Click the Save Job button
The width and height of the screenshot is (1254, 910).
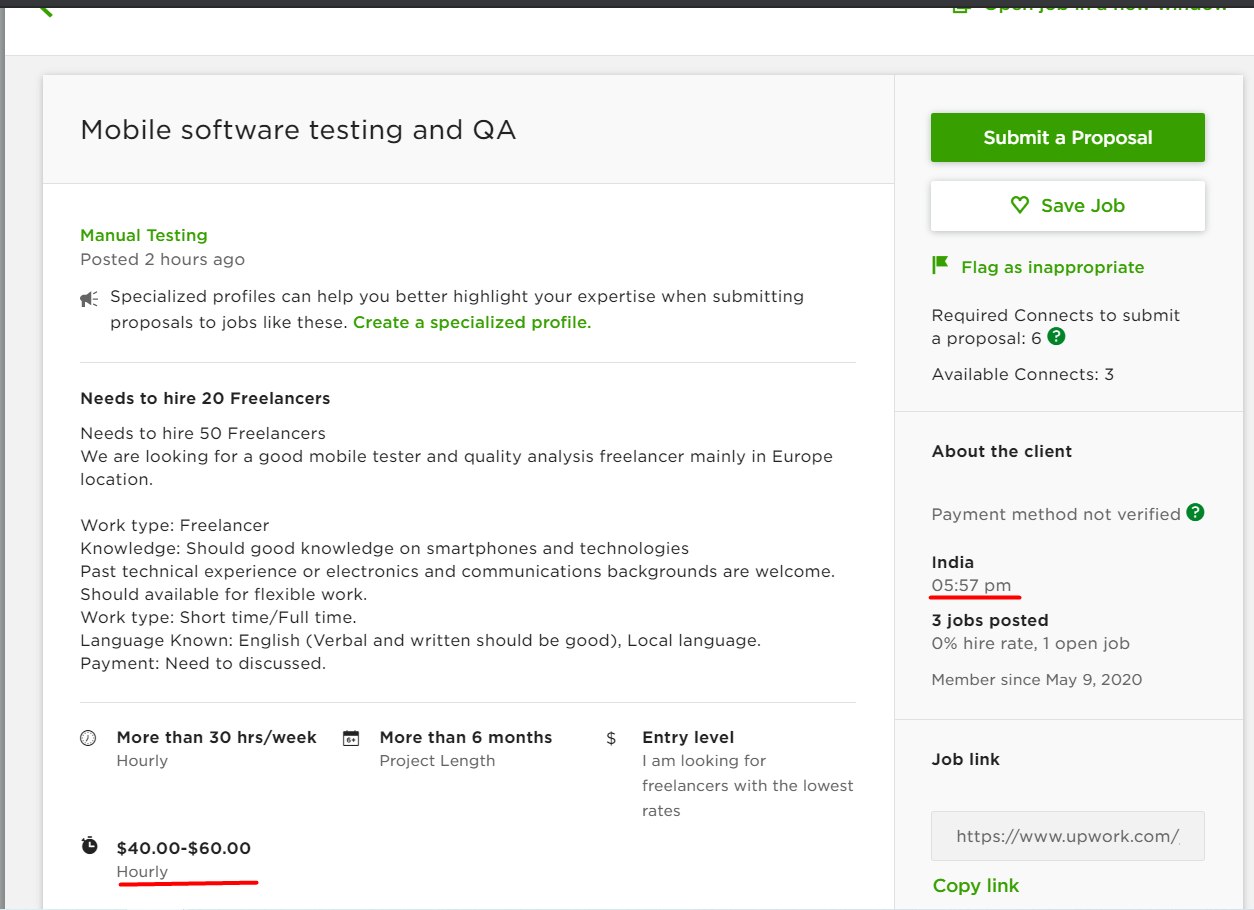1067,206
